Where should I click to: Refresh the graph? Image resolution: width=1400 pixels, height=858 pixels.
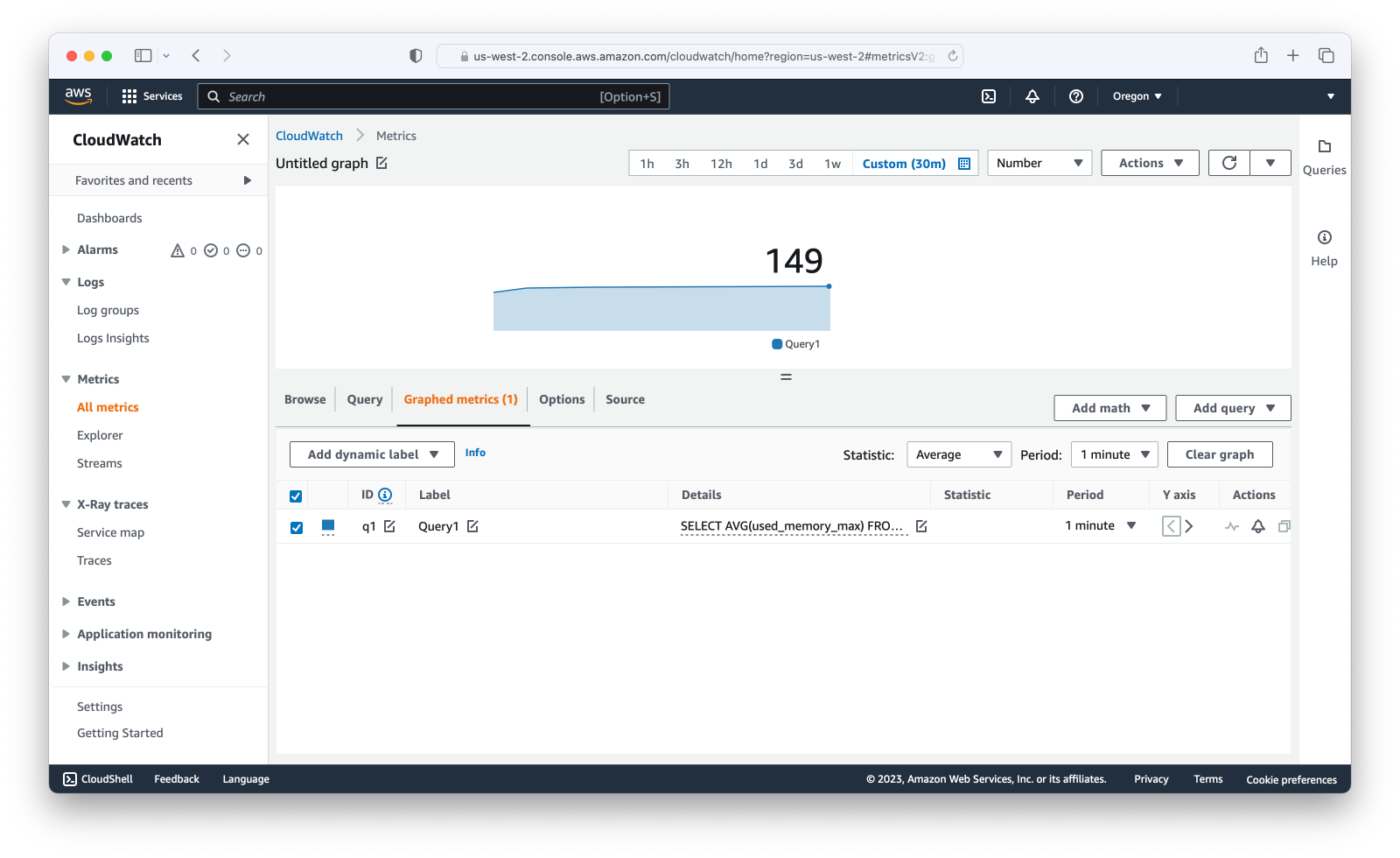click(1229, 163)
